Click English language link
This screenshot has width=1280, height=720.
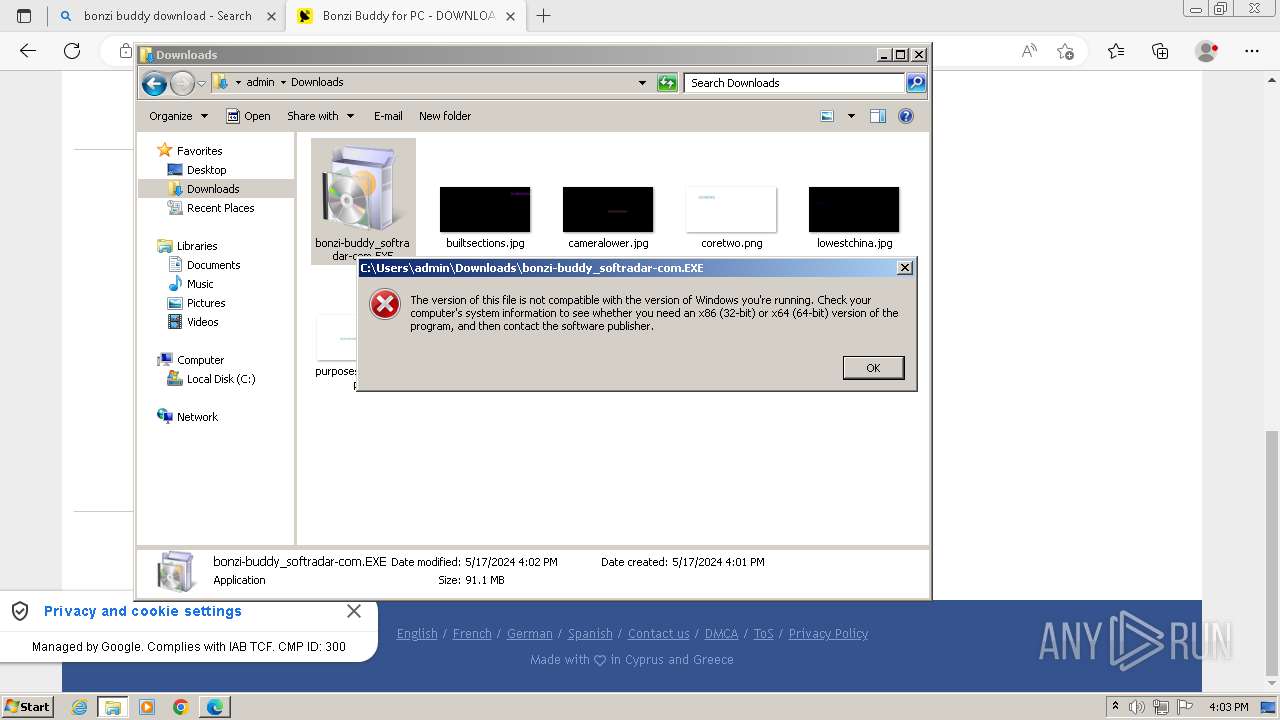point(417,634)
